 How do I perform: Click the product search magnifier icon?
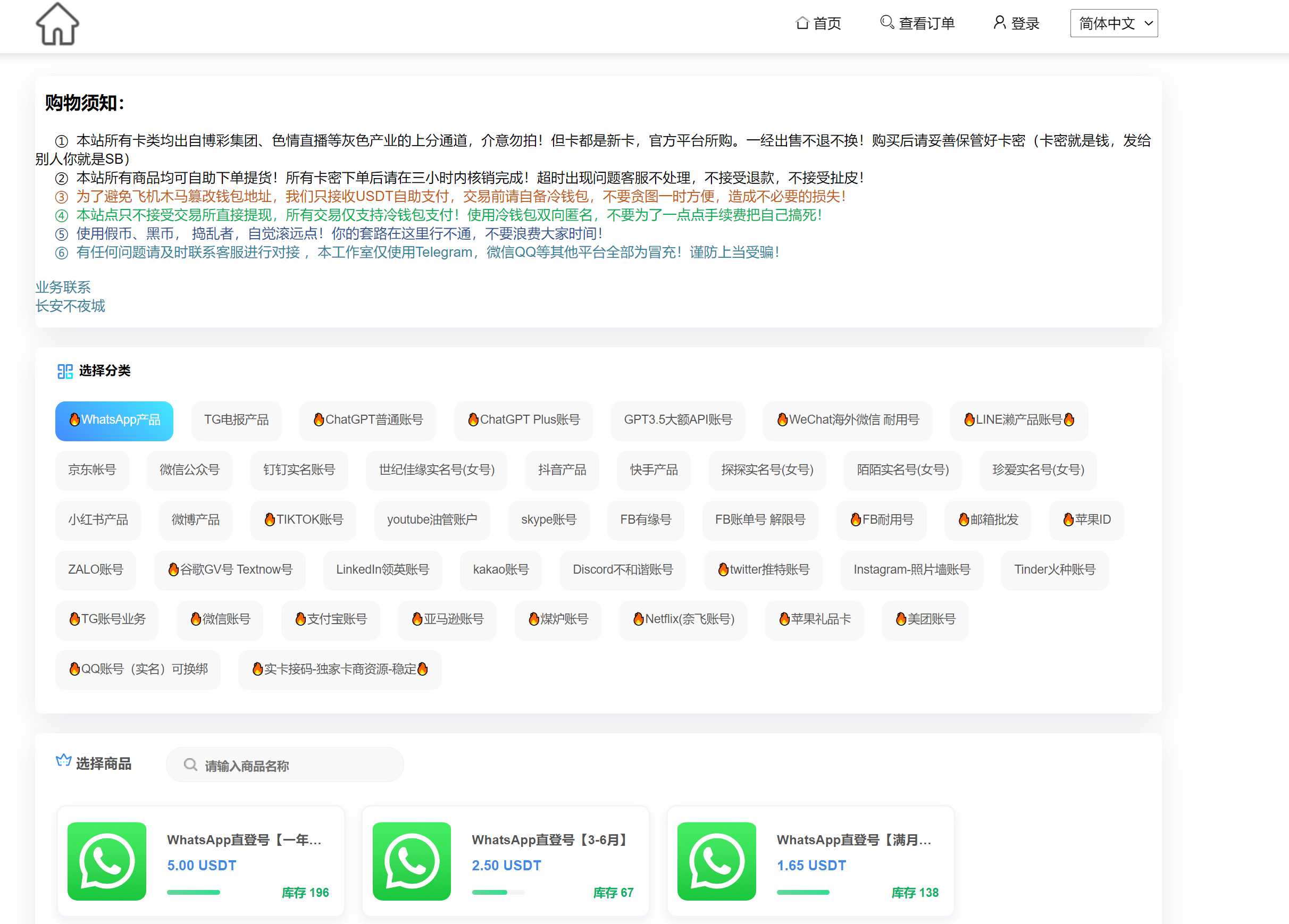point(190,765)
